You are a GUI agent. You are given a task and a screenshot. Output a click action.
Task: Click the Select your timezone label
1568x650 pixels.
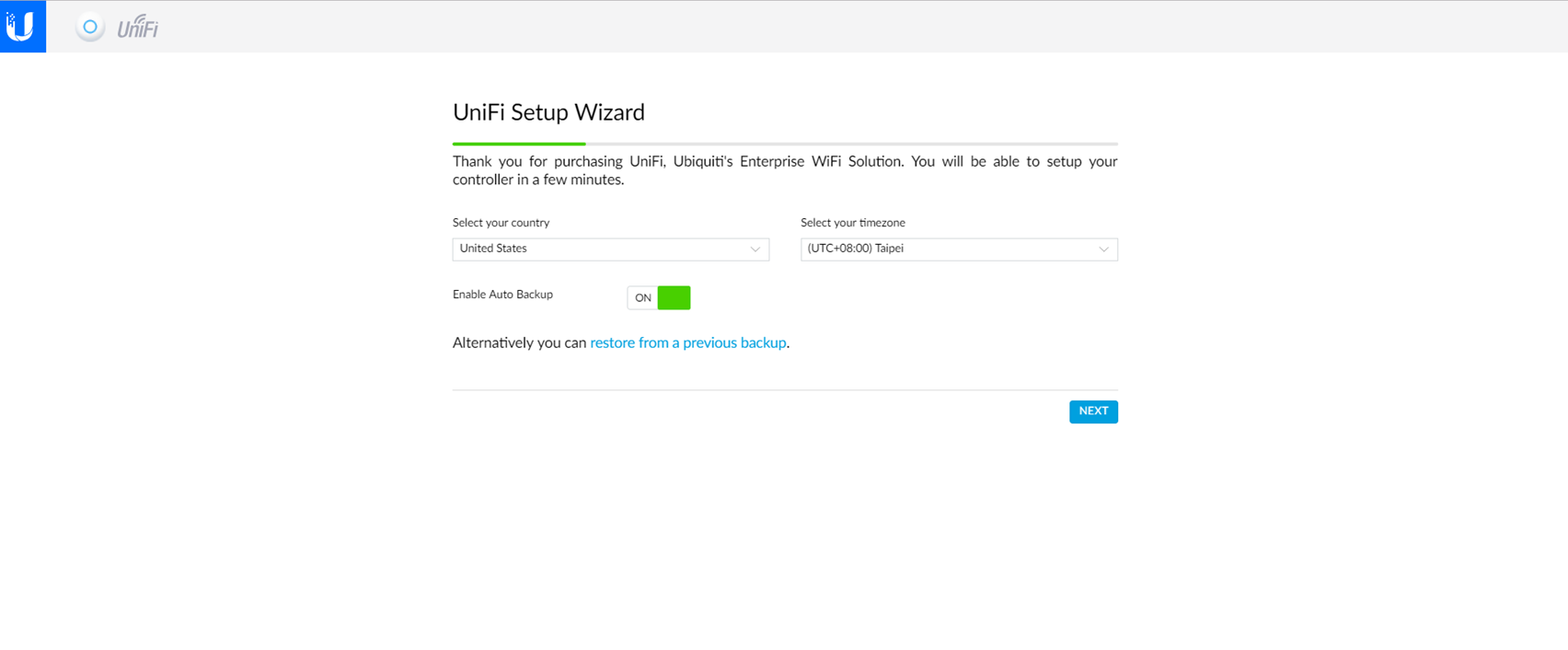(x=853, y=223)
